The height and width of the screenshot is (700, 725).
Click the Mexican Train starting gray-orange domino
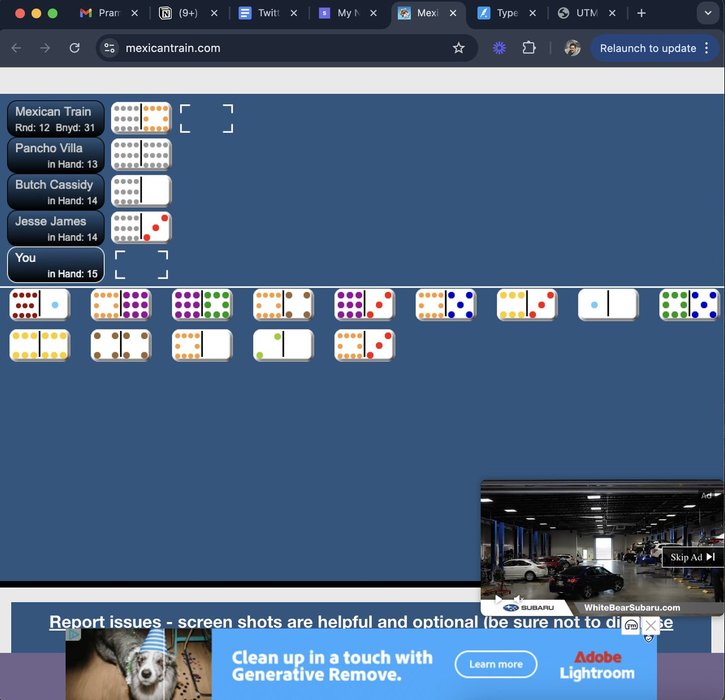pyautogui.click(x=141, y=117)
